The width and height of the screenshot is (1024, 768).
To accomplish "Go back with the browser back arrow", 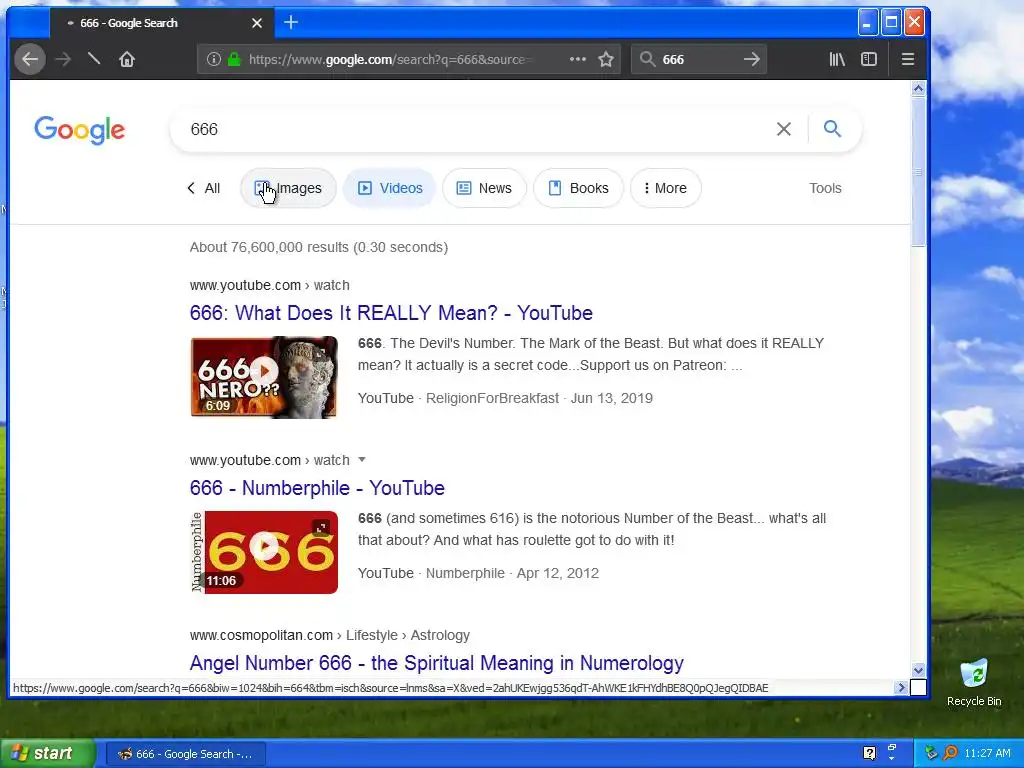I will pos(30,59).
